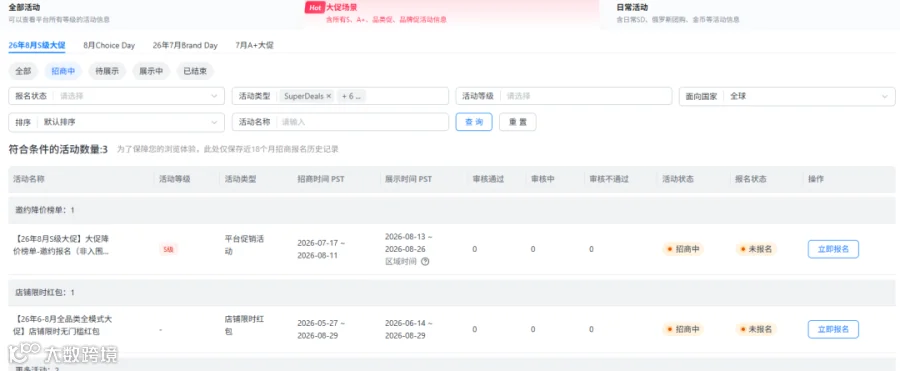Click the 活动名称 input field
Viewport: 900px width, 371px height.
click(x=340, y=122)
